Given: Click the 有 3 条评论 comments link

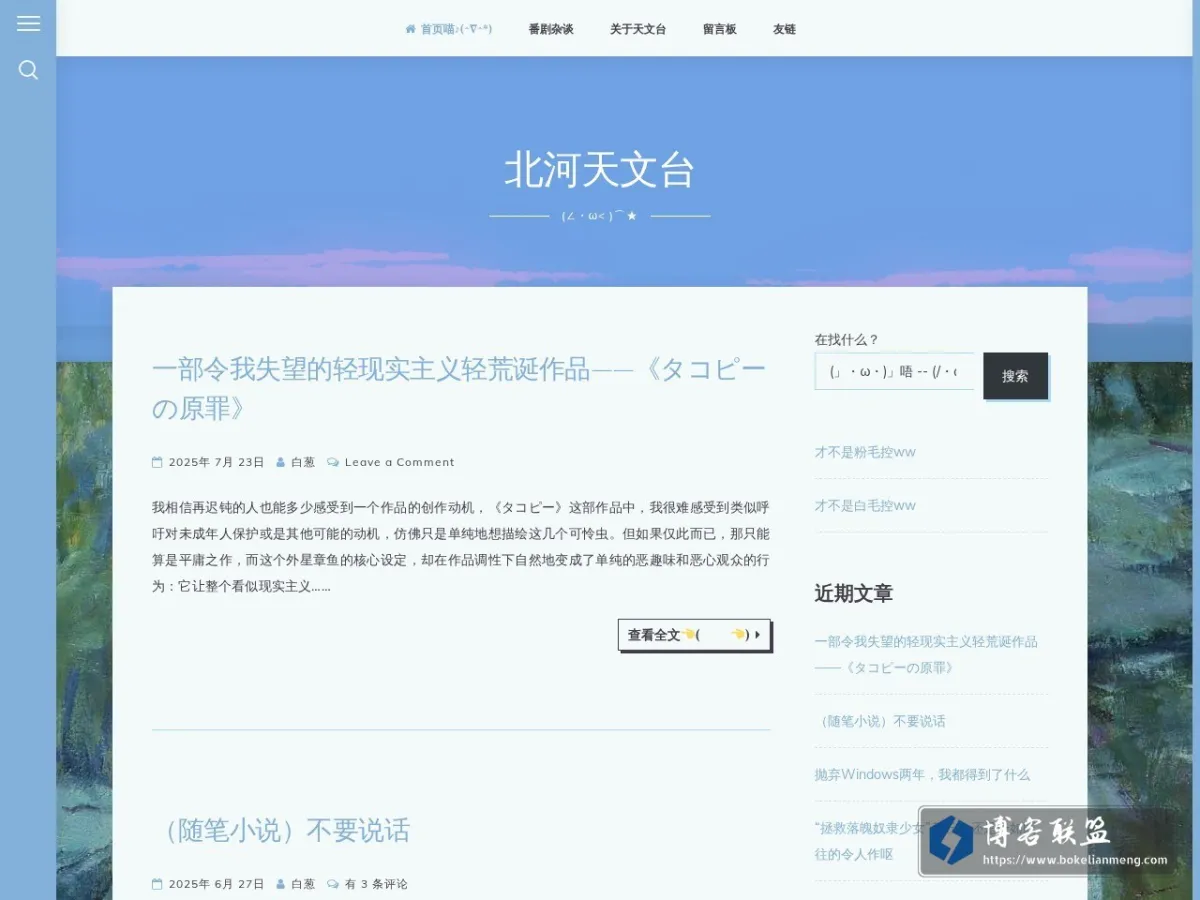Looking at the screenshot, I should tap(376, 884).
